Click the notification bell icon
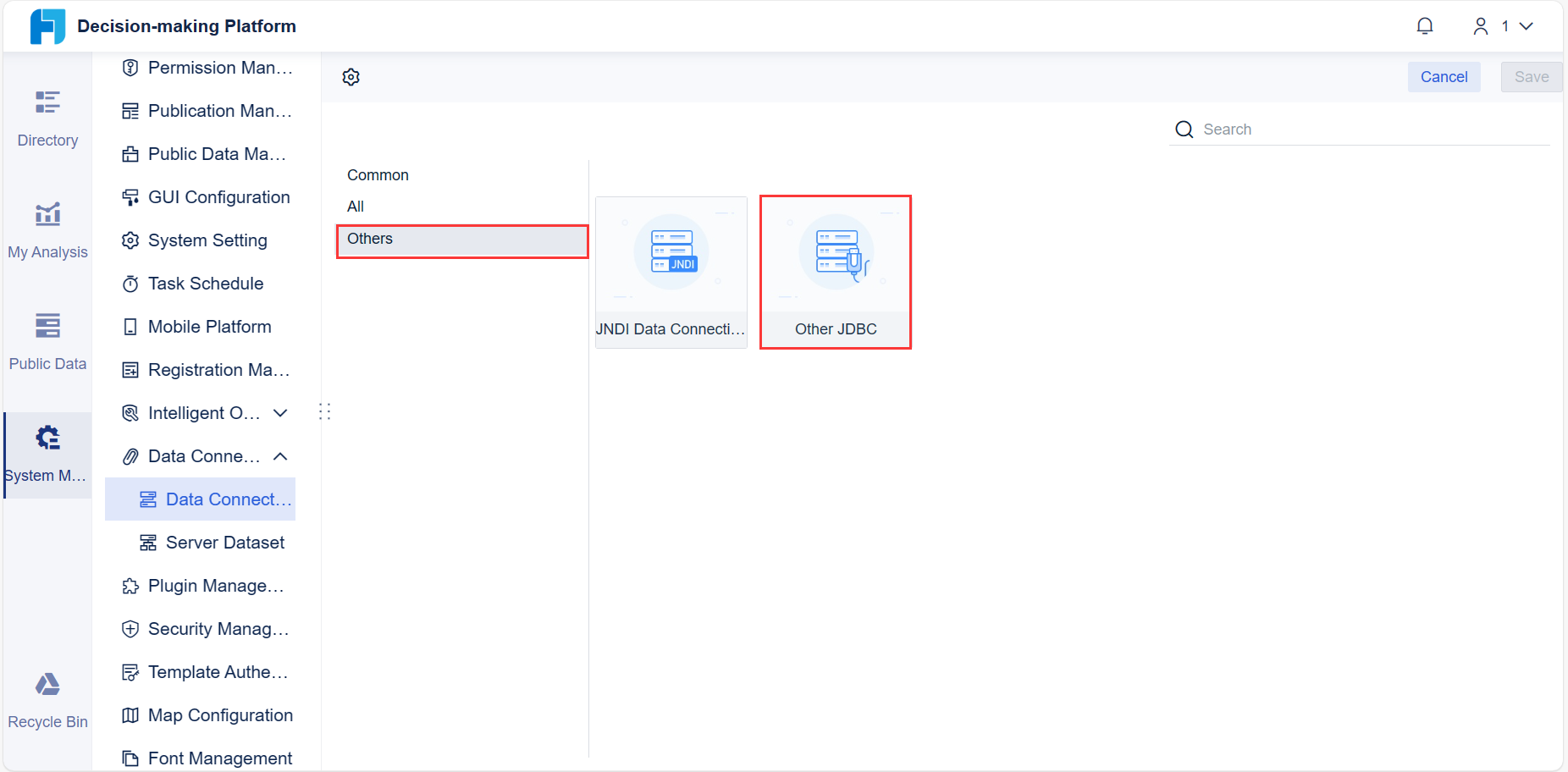The image size is (1568, 772). pyautogui.click(x=1425, y=26)
